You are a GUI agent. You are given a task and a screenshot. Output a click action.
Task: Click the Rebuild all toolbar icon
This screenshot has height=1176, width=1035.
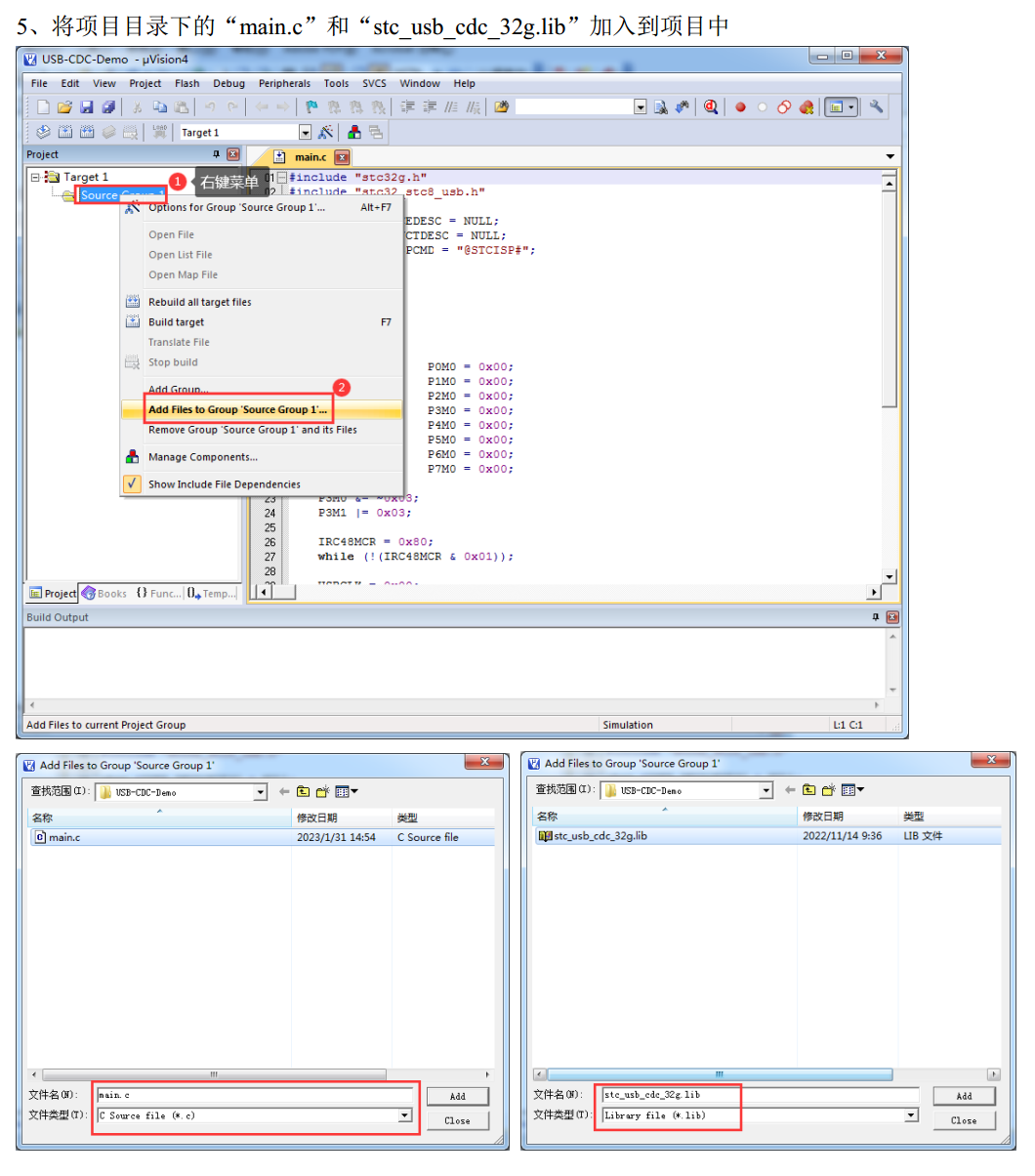click(x=87, y=132)
